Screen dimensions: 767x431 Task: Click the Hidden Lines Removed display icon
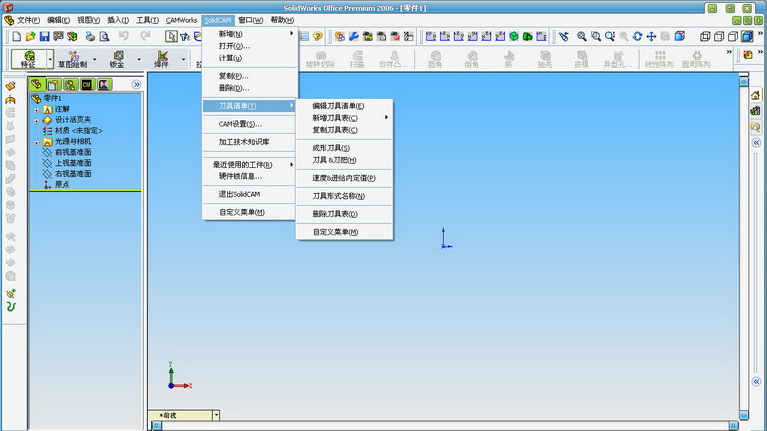[733, 36]
